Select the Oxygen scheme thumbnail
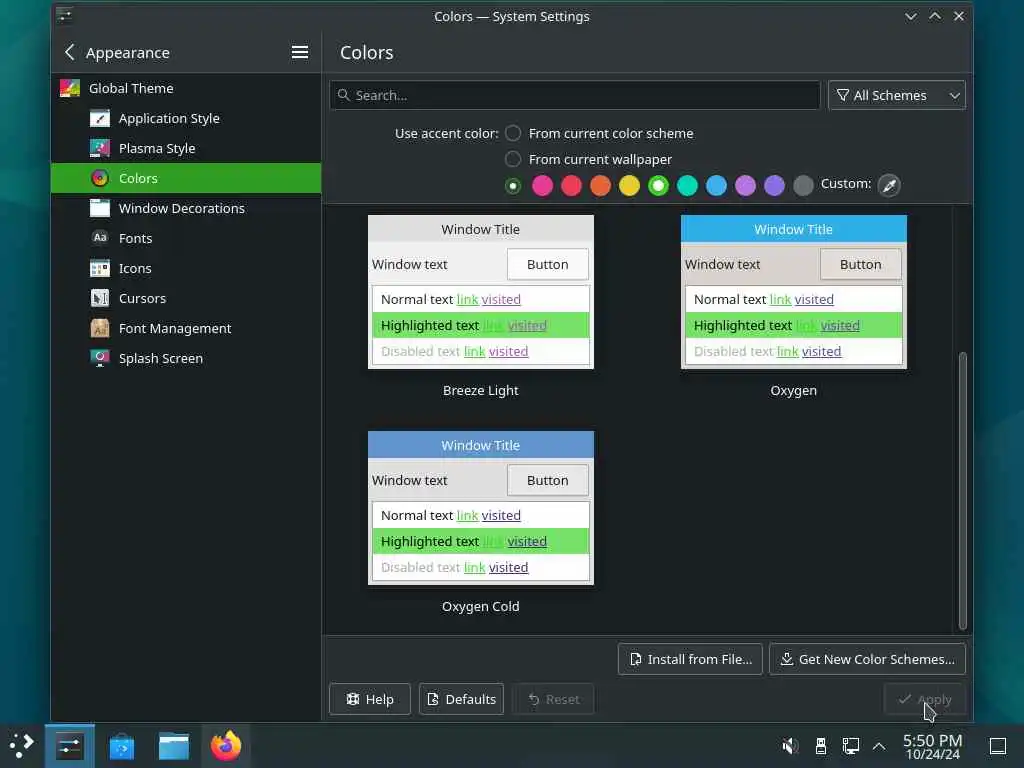The width and height of the screenshot is (1024, 768). (793, 292)
